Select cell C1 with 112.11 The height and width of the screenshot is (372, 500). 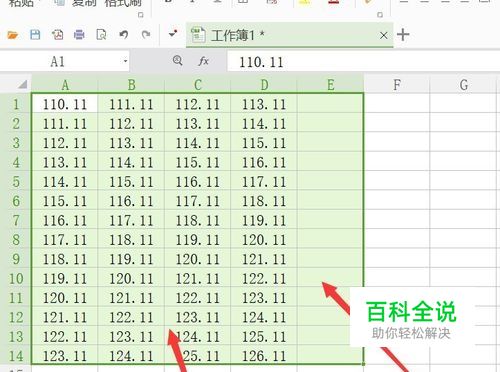[197, 104]
